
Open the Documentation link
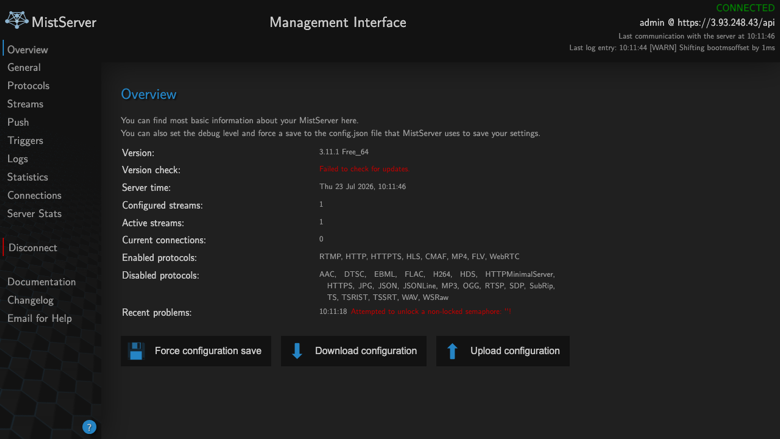pyautogui.click(x=41, y=282)
